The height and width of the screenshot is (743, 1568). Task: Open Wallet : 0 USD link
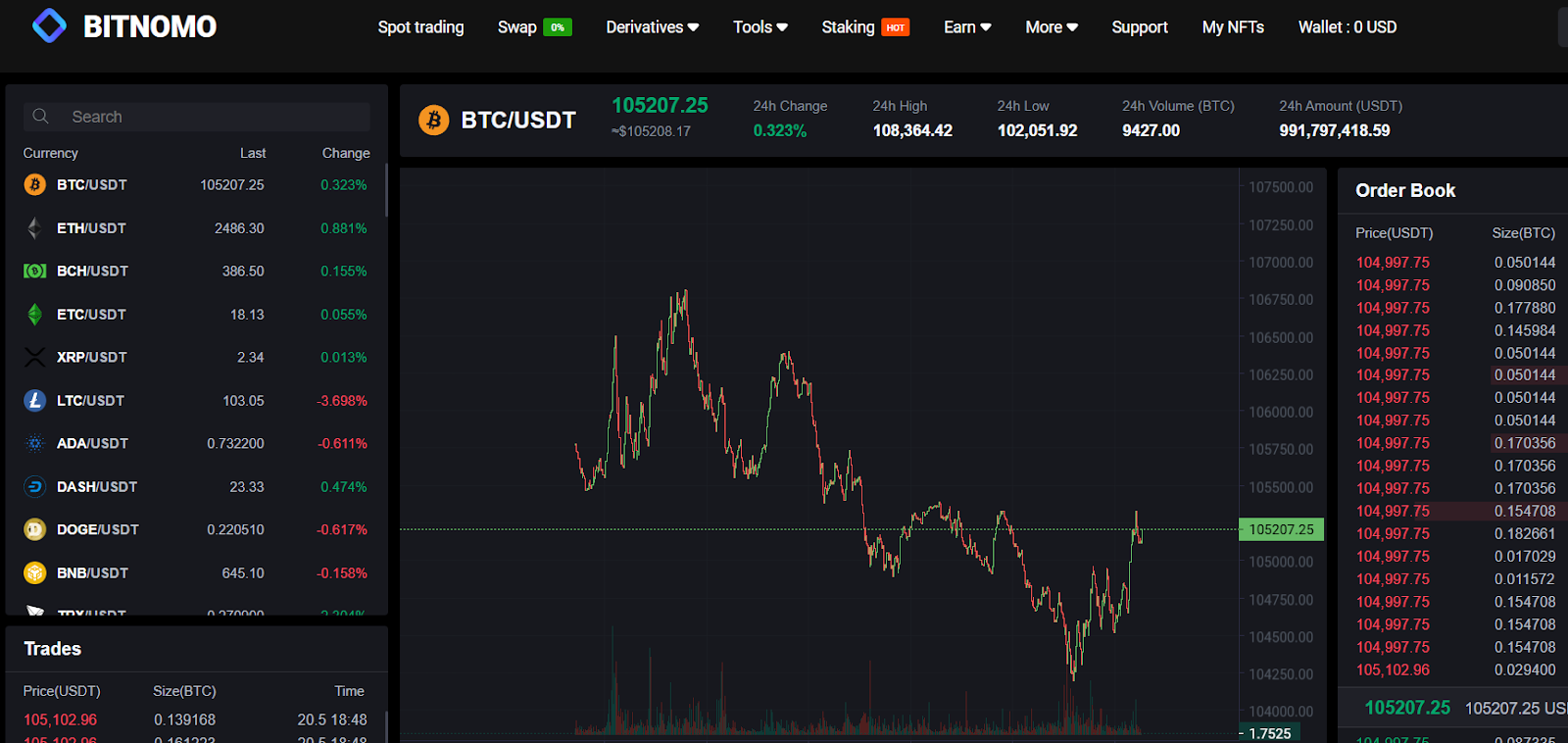1347,27
